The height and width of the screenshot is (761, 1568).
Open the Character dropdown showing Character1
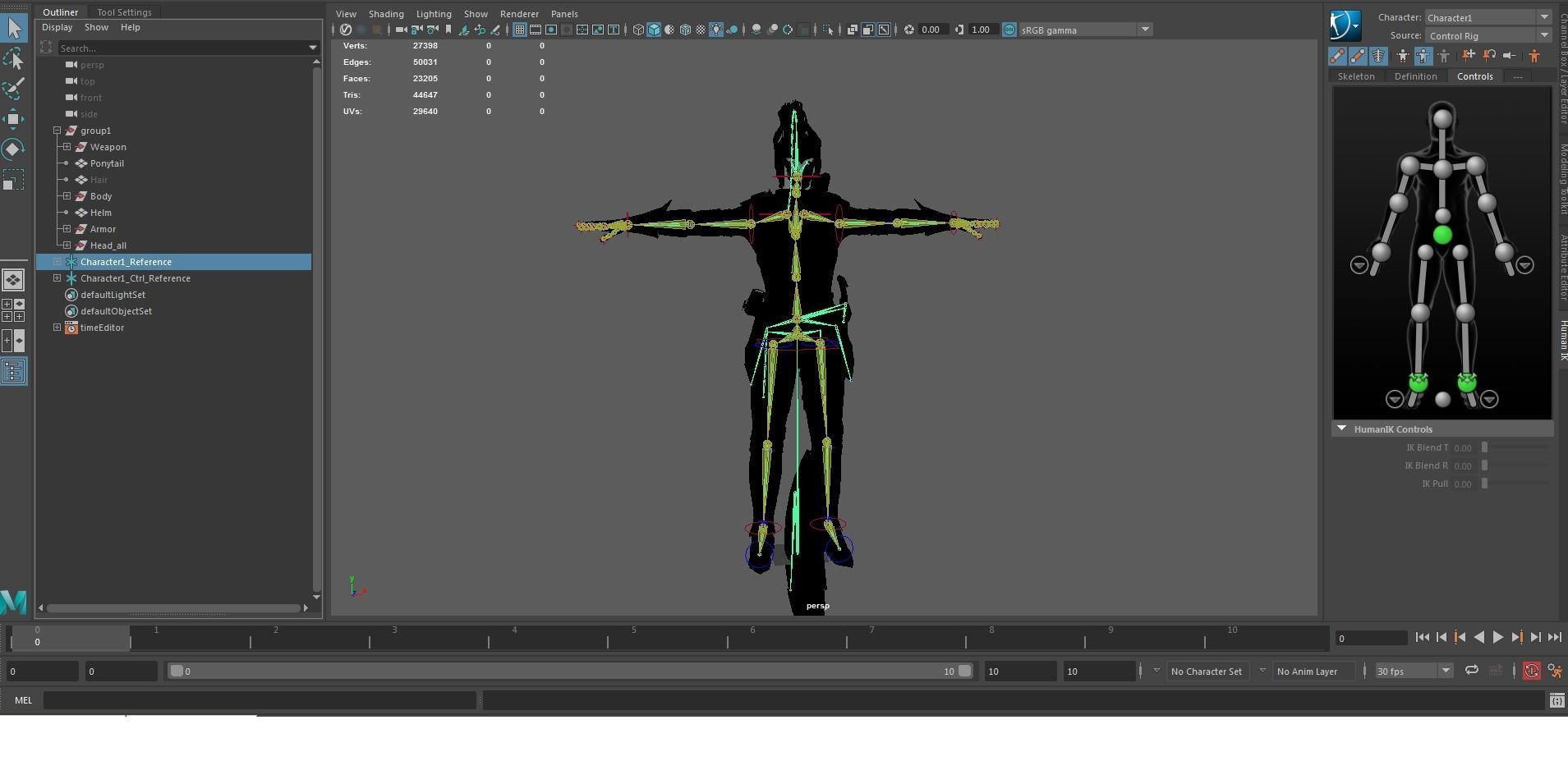click(x=1488, y=17)
